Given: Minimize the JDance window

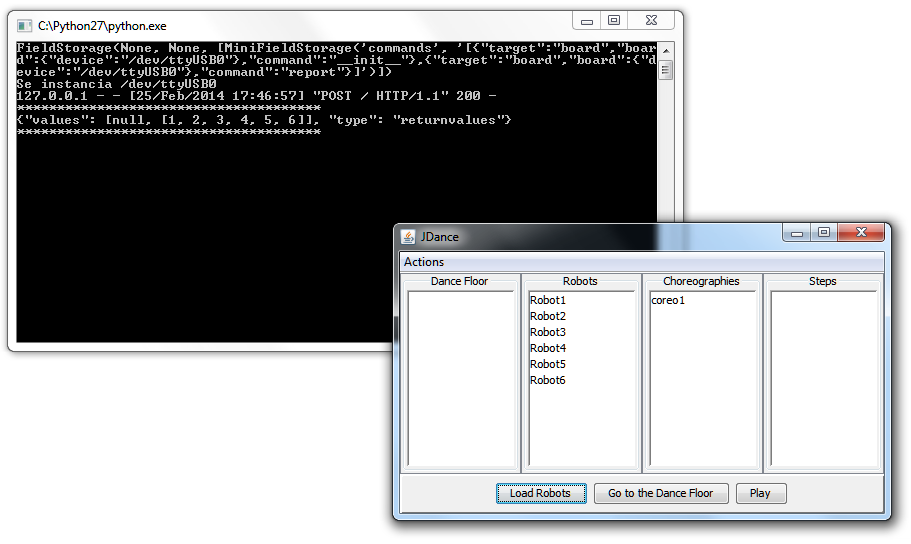Looking at the screenshot, I should coord(797,233).
